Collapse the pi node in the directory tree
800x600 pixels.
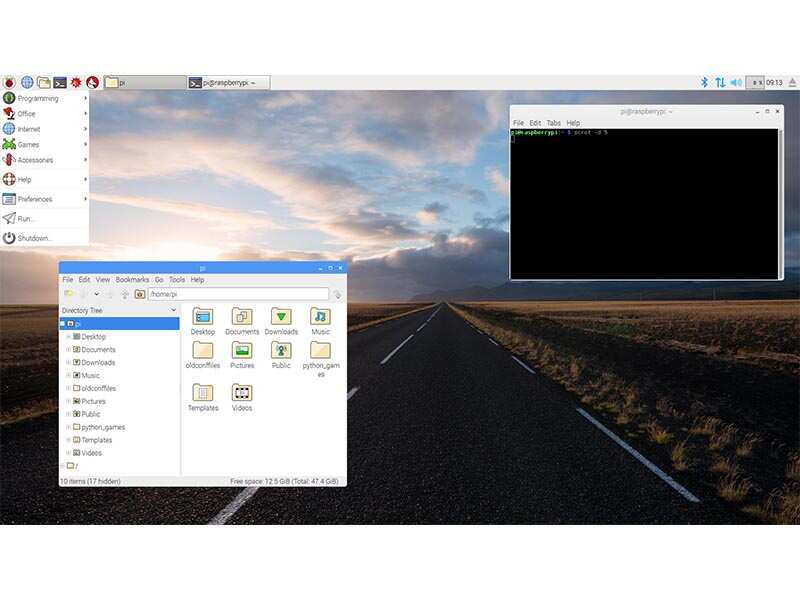point(64,322)
